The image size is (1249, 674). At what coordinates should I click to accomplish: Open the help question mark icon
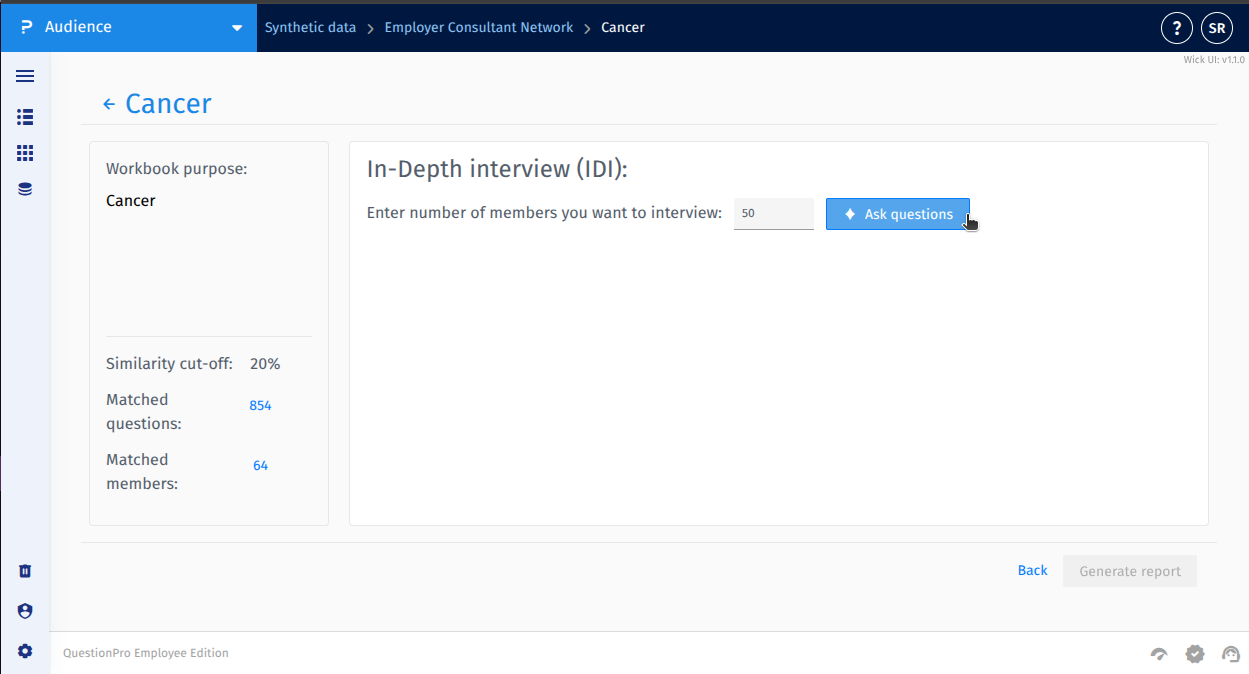1176,28
